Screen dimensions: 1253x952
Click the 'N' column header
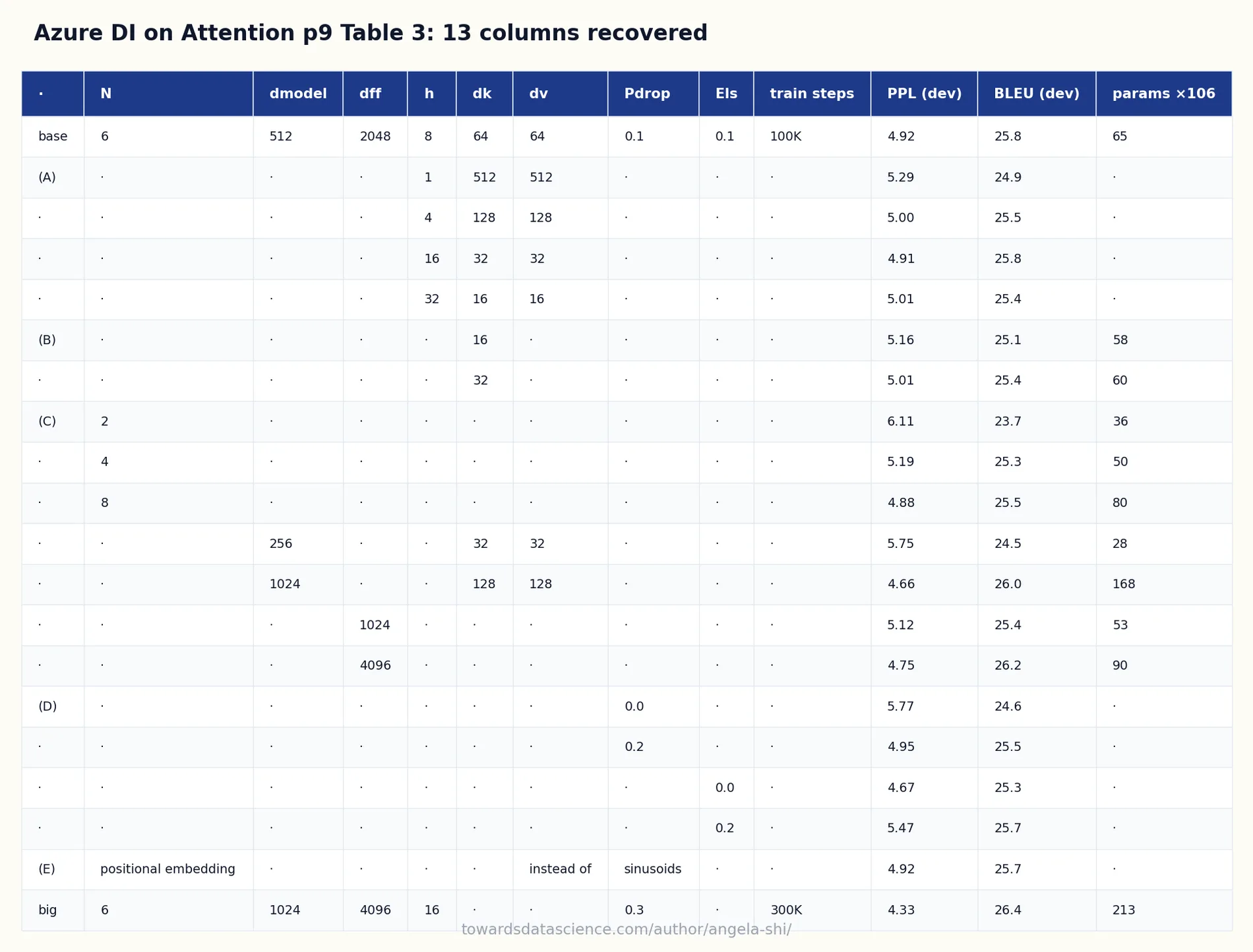coord(168,94)
